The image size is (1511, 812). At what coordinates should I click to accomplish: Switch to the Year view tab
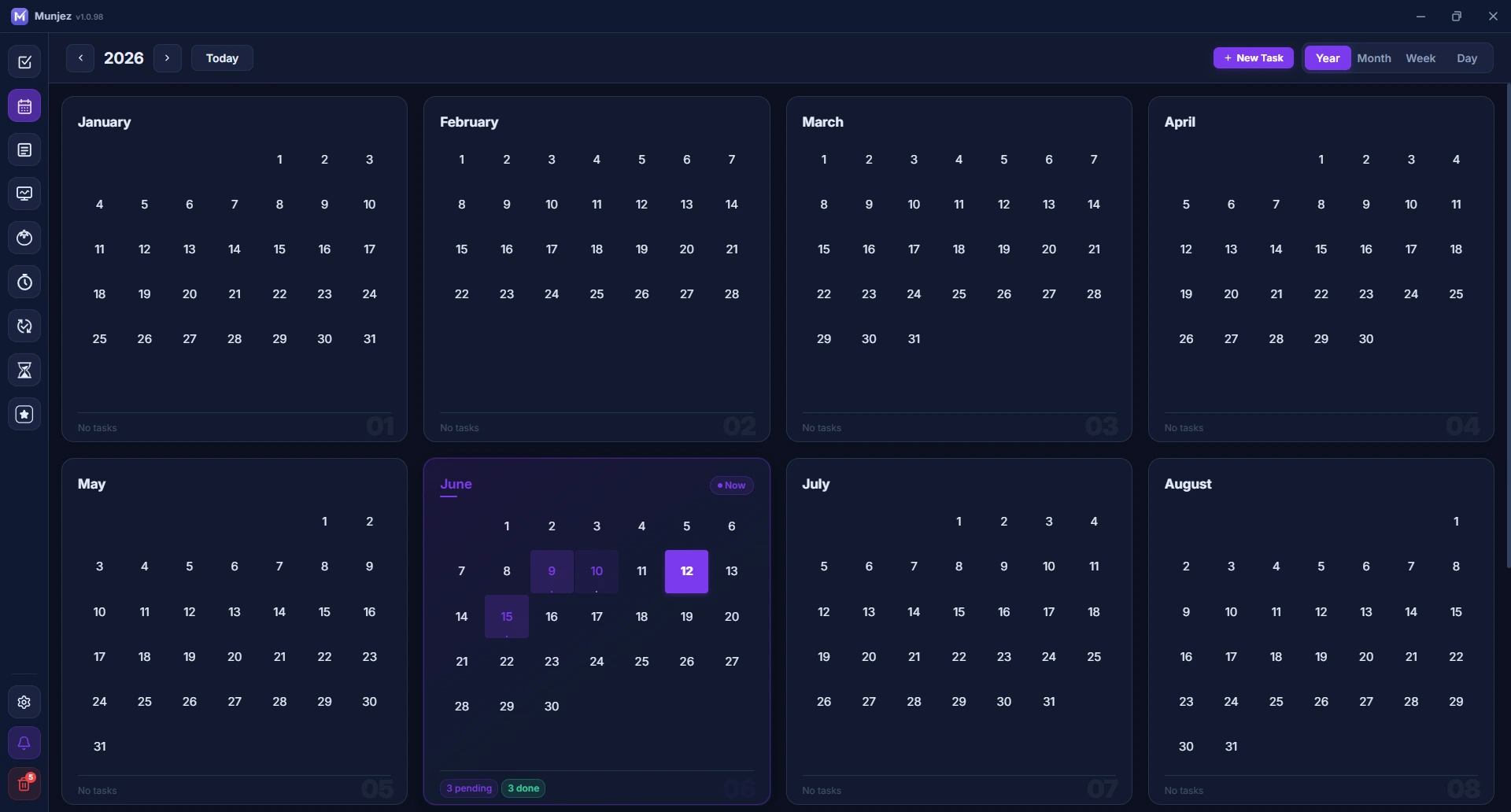point(1328,58)
